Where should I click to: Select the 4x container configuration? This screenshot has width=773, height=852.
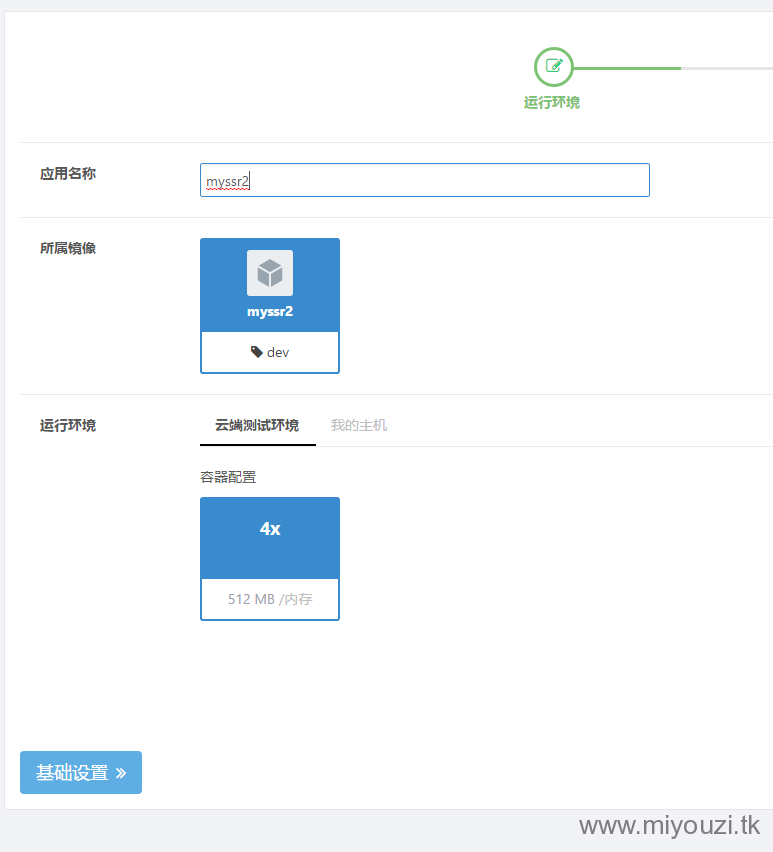click(x=270, y=559)
